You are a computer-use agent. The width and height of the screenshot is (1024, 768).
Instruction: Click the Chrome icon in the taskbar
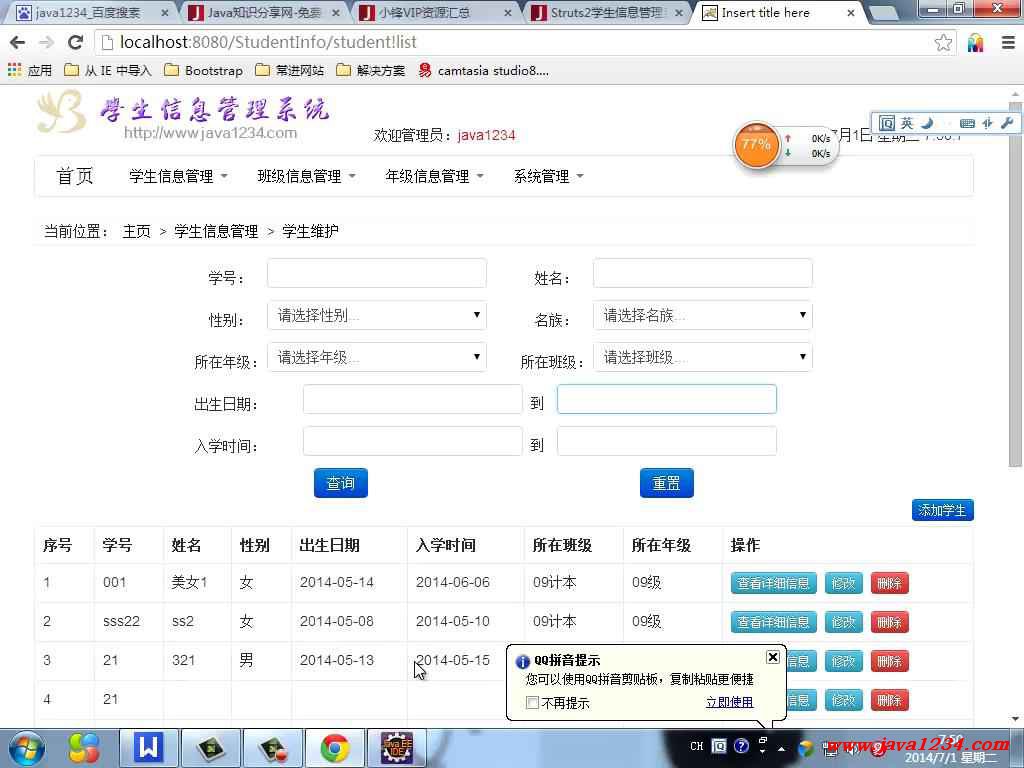335,747
